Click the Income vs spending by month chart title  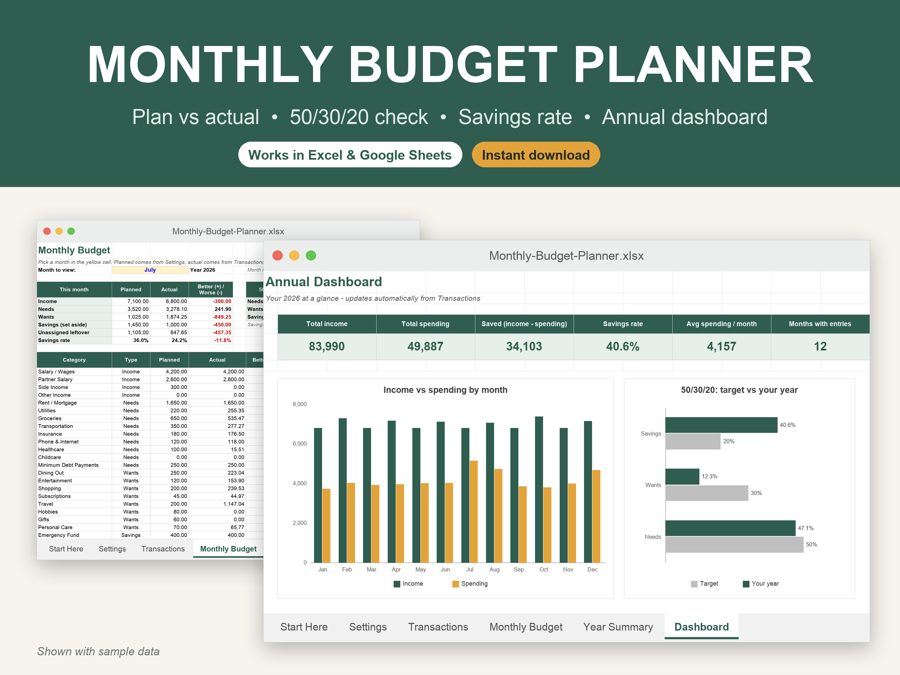pyautogui.click(x=445, y=390)
